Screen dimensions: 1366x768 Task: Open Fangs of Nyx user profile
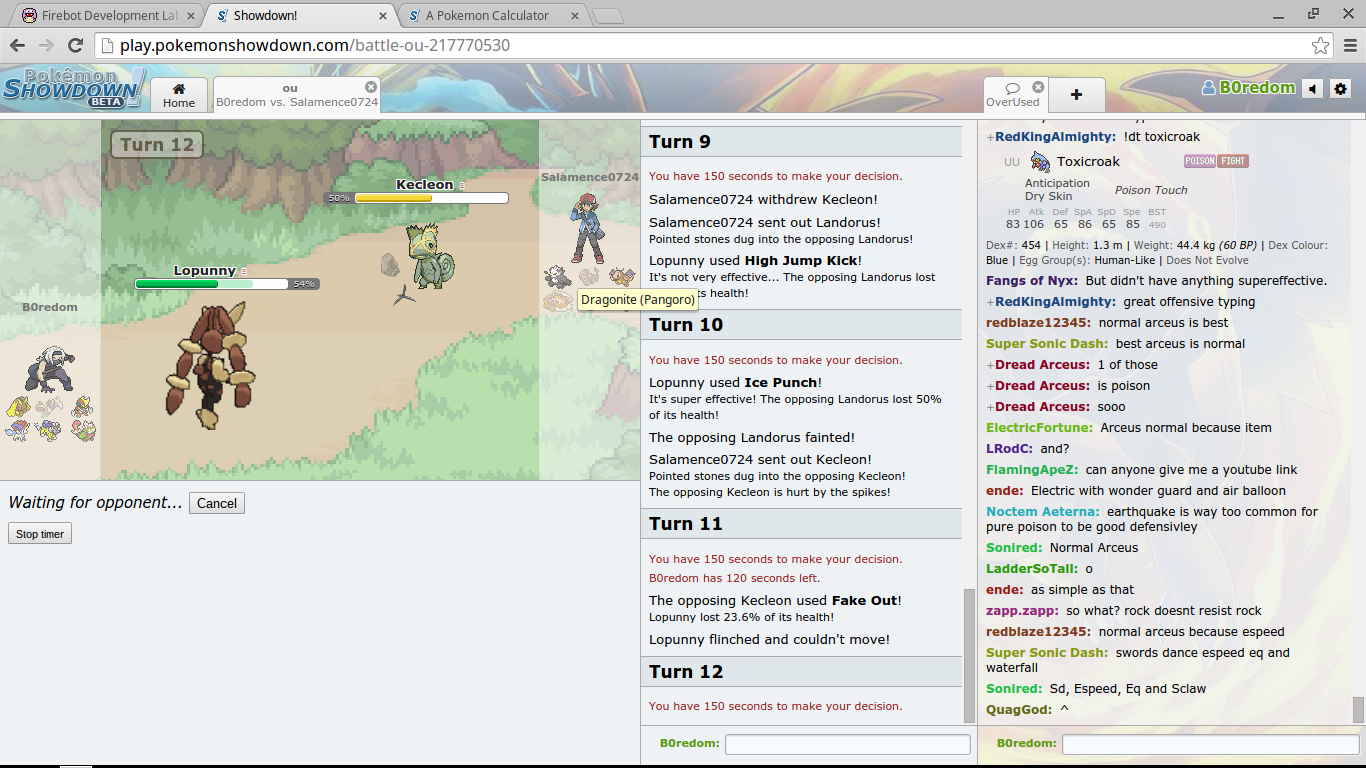pyautogui.click(x=1033, y=281)
